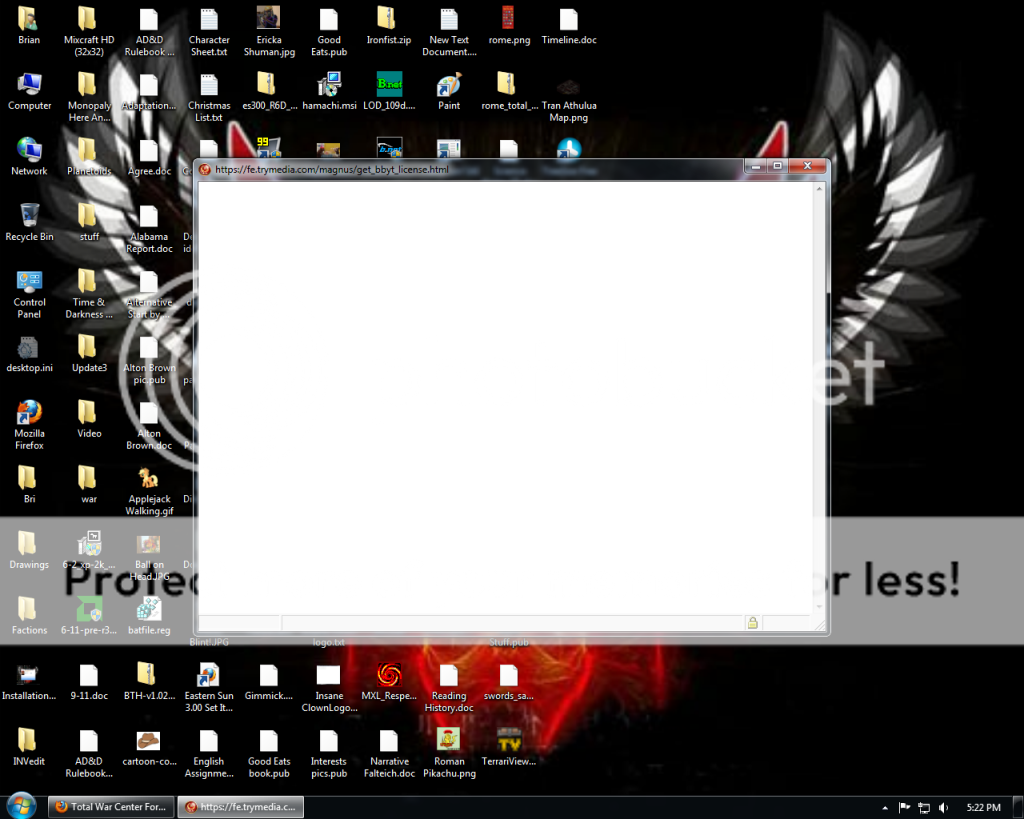
Task: Select the Control Panel desktop icon
Action: click(x=29, y=283)
